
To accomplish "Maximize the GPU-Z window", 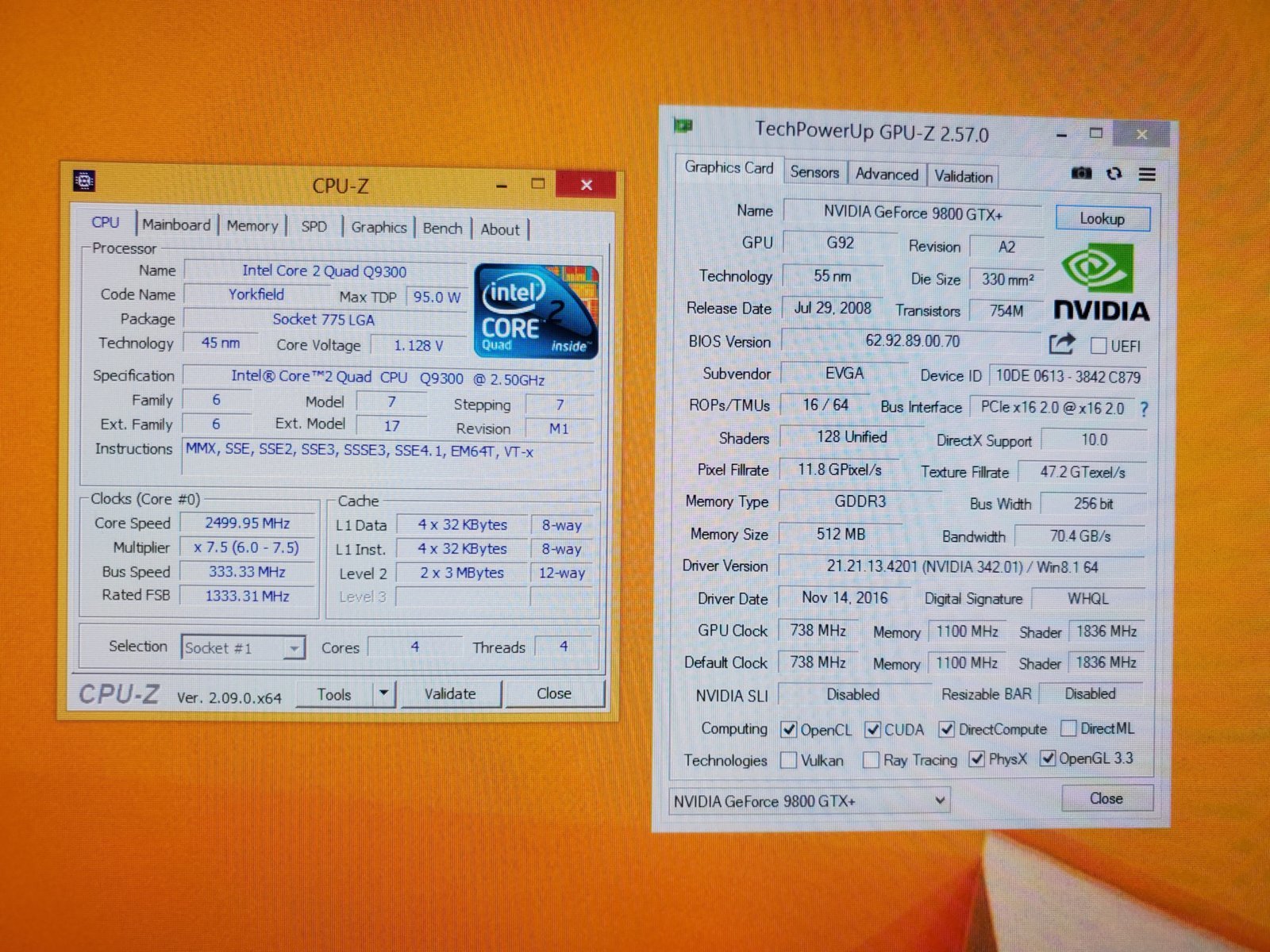I will (1096, 133).
